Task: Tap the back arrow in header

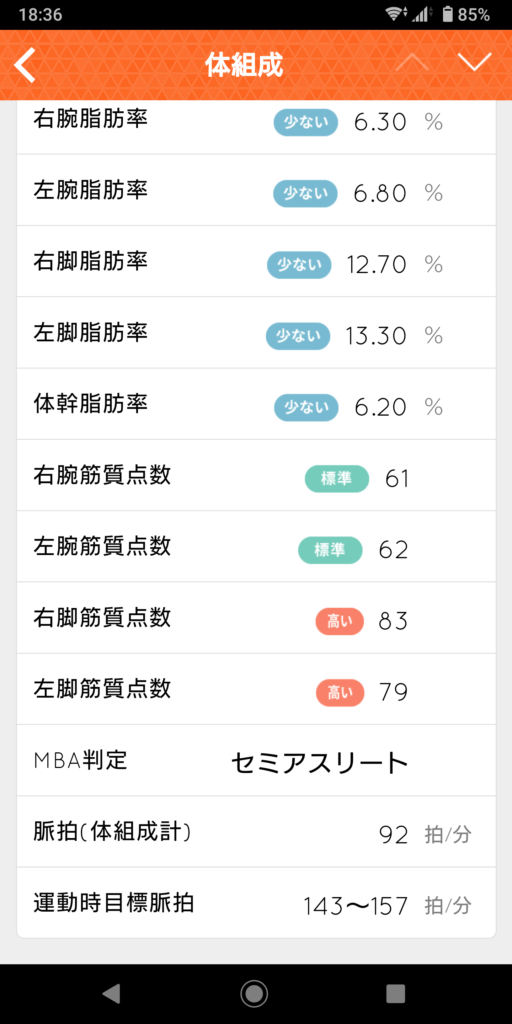Action: click(x=24, y=65)
